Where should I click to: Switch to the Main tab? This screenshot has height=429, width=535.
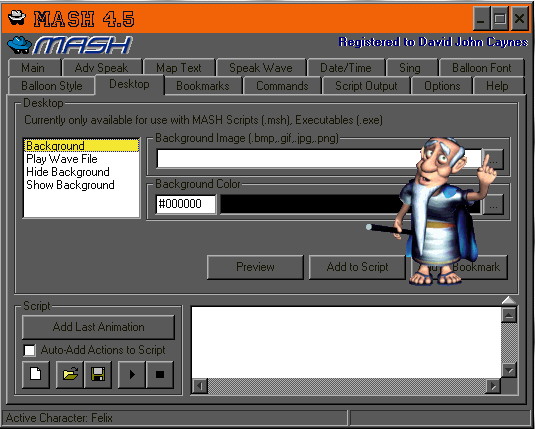(x=33, y=68)
